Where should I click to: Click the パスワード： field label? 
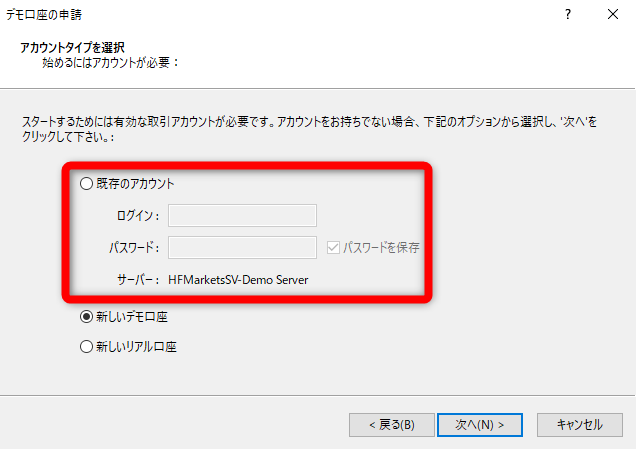point(134,248)
